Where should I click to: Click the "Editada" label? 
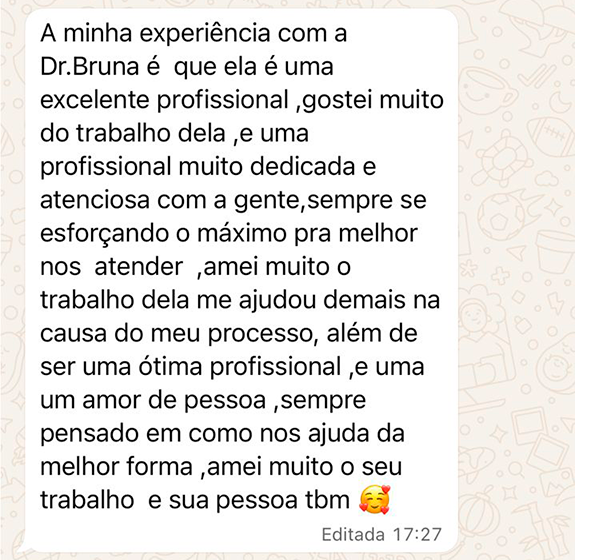tap(353, 534)
